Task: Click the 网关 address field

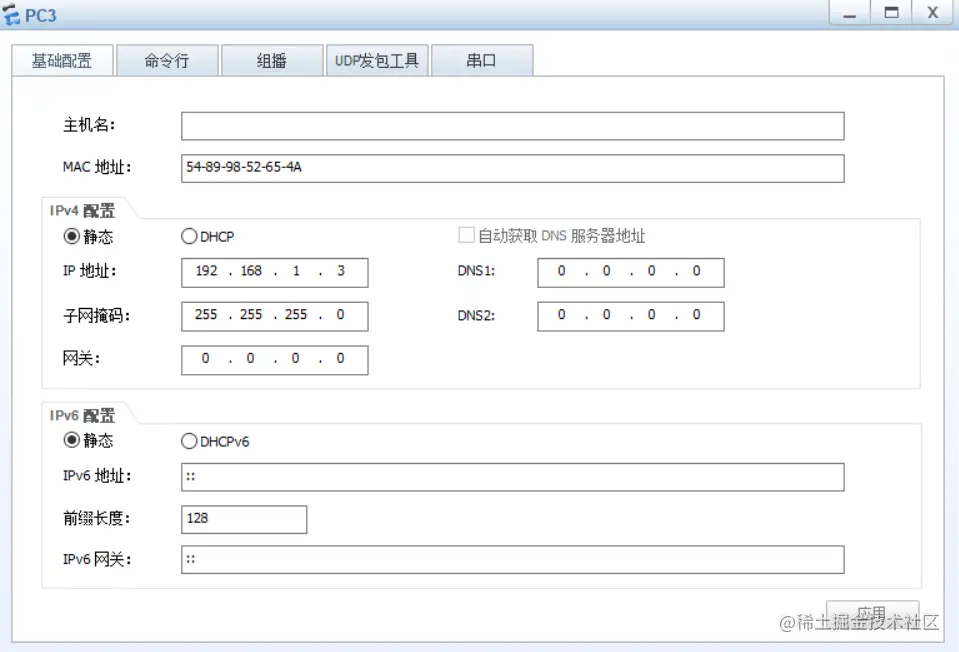Action: pos(275,360)
